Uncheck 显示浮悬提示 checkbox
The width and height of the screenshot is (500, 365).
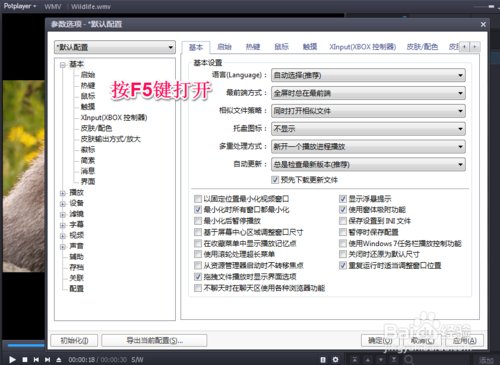pyautogui.click(x=343, y=199)
